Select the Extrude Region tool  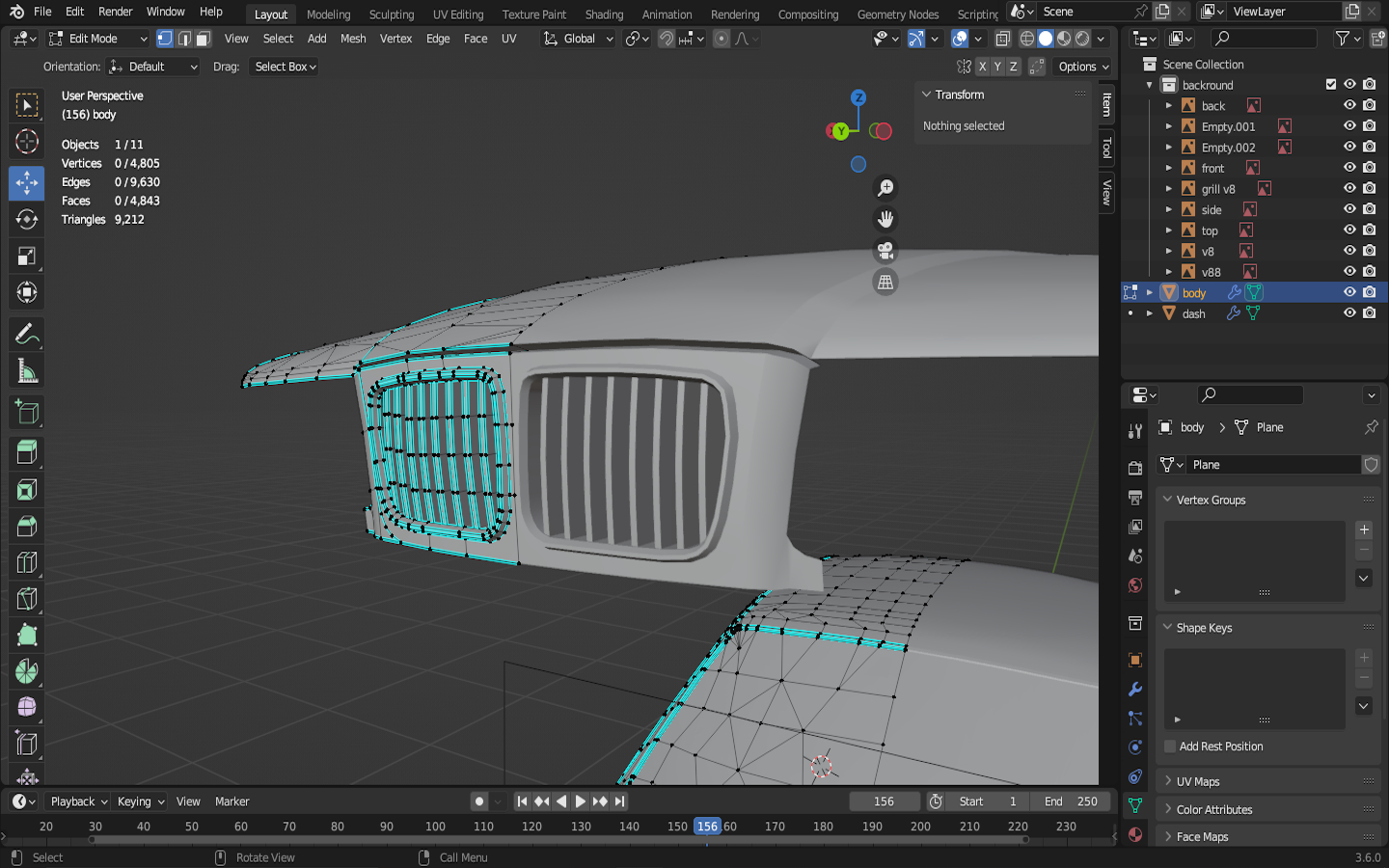click(x=27, y=452)
